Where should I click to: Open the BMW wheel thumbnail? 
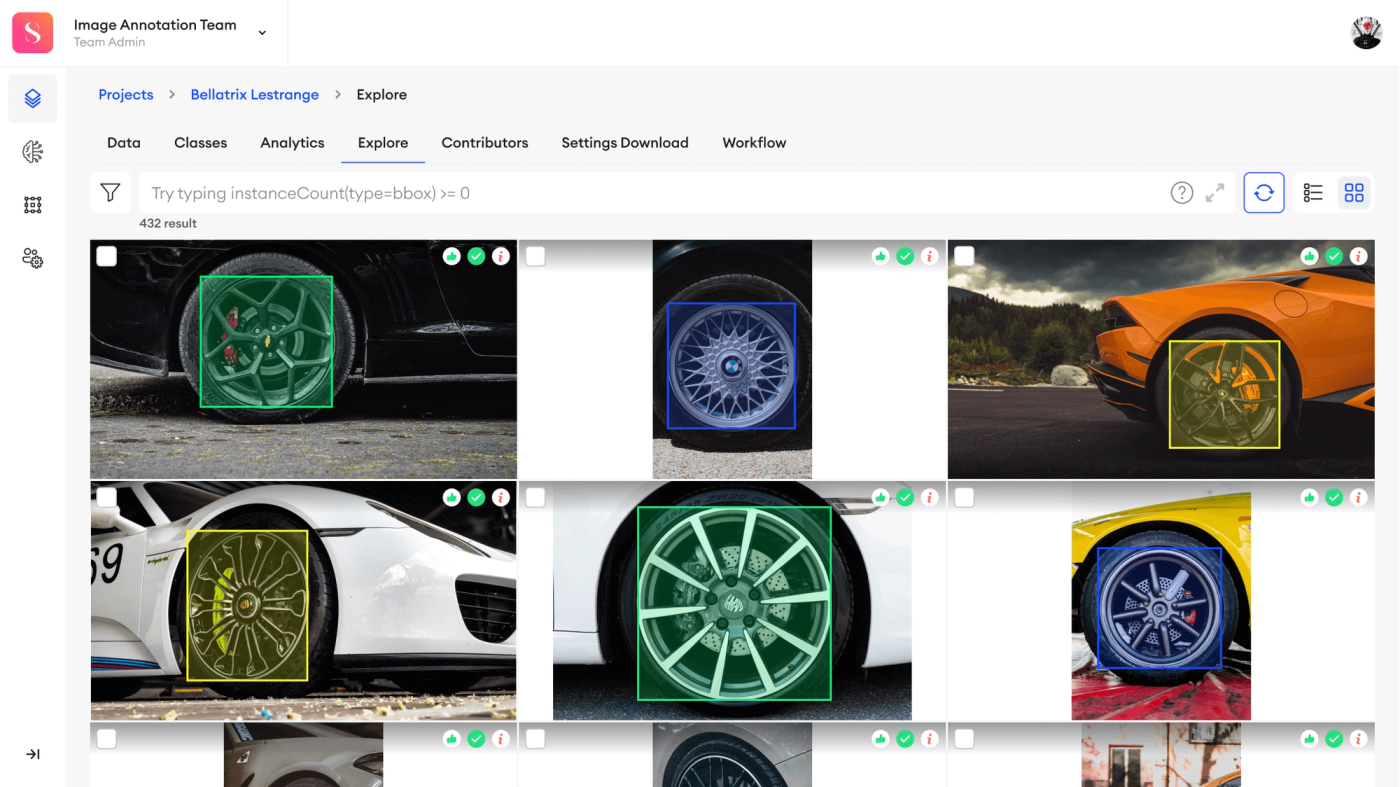[x=732, y=359]
